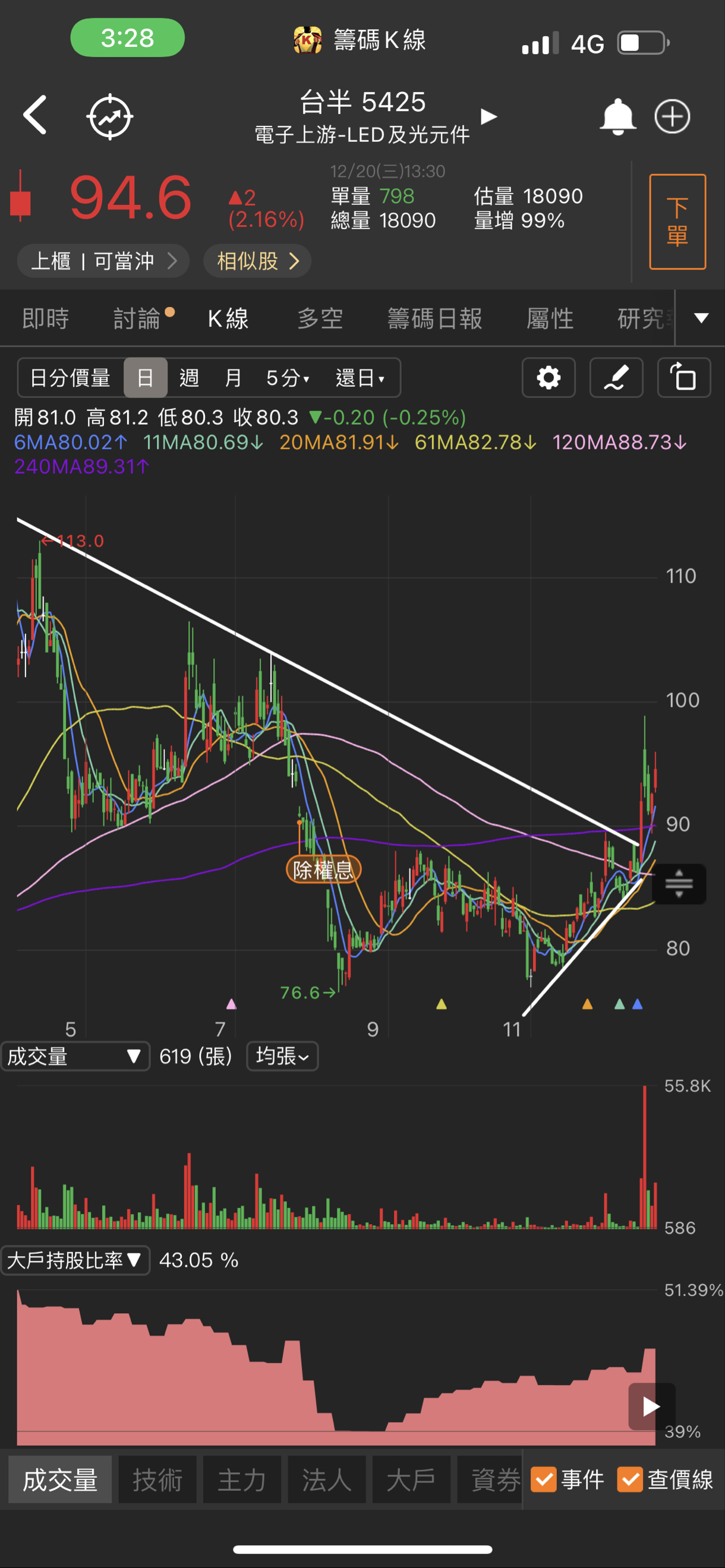Tap the yellow triangle event marker
Viewport: 725px width, 1568px height.
pyautogui.click(x=442, y=1004)
